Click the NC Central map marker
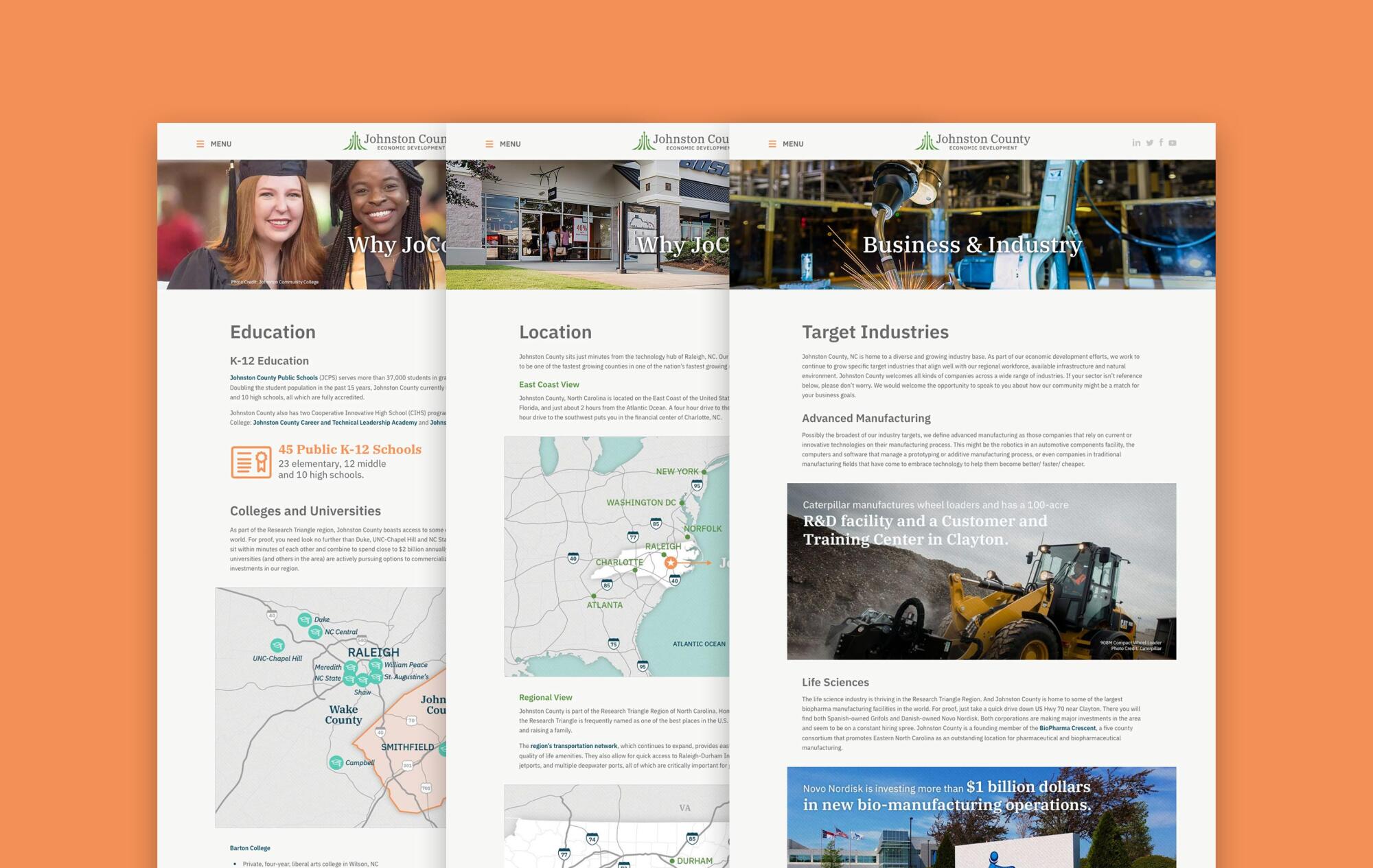This screenshot has width=1373, height=868. (x=315, y=632)
